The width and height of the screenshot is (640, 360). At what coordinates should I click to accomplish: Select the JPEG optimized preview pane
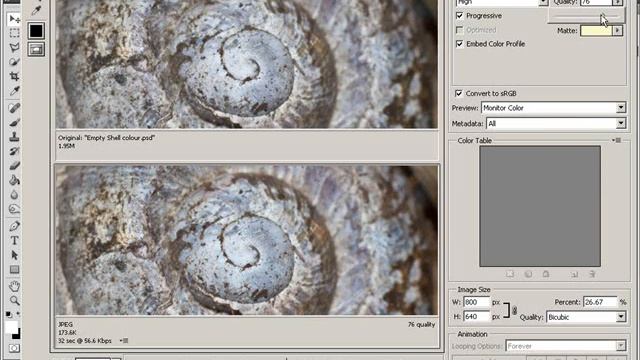247,240
